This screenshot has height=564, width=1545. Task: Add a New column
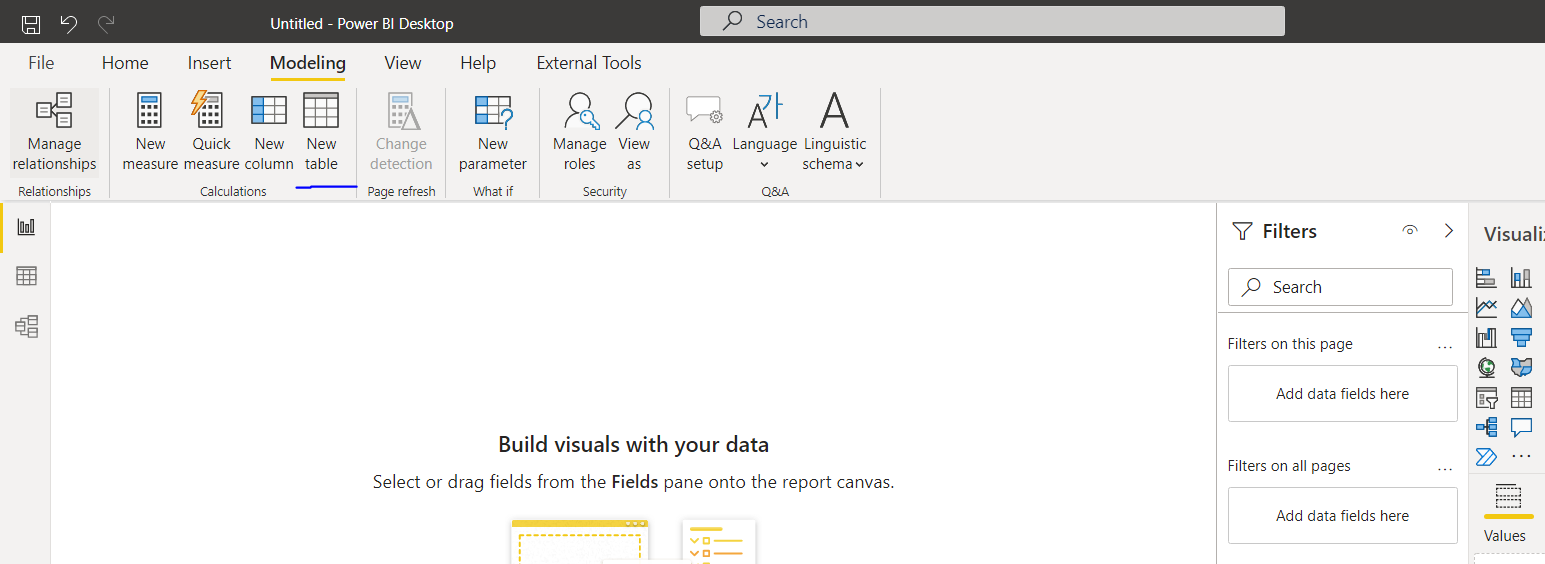click(269, 132)
